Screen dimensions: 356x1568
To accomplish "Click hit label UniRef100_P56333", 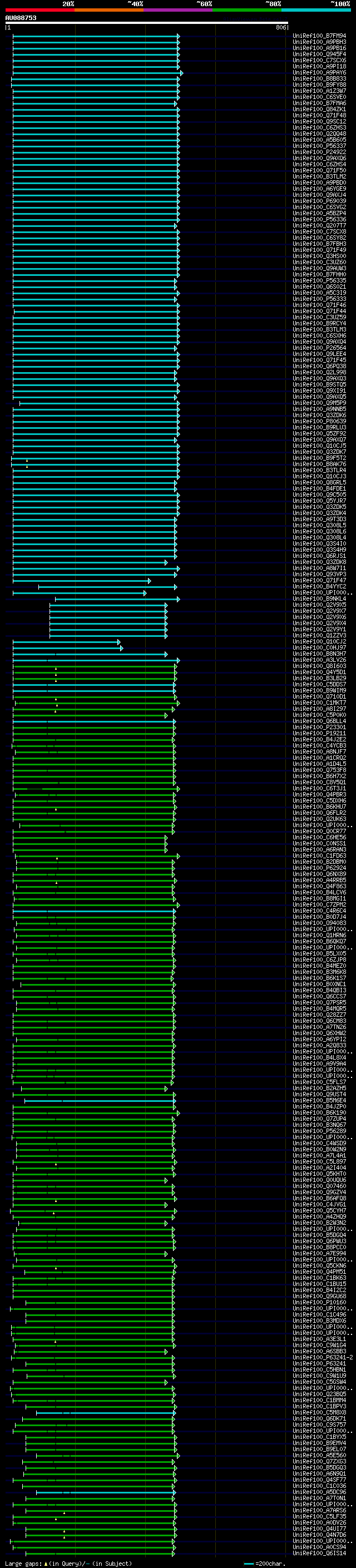I will point(319,299).
